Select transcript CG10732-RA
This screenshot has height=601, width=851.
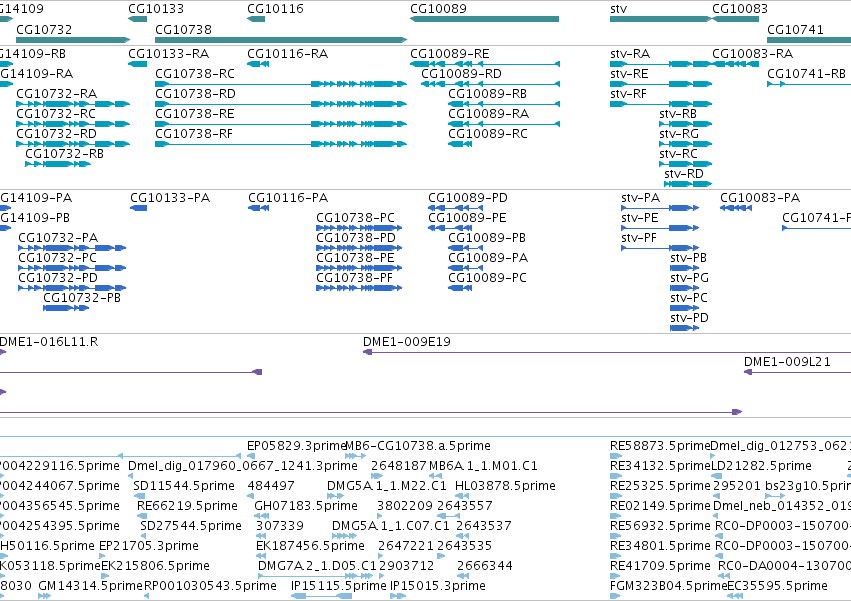coord(73,104)
